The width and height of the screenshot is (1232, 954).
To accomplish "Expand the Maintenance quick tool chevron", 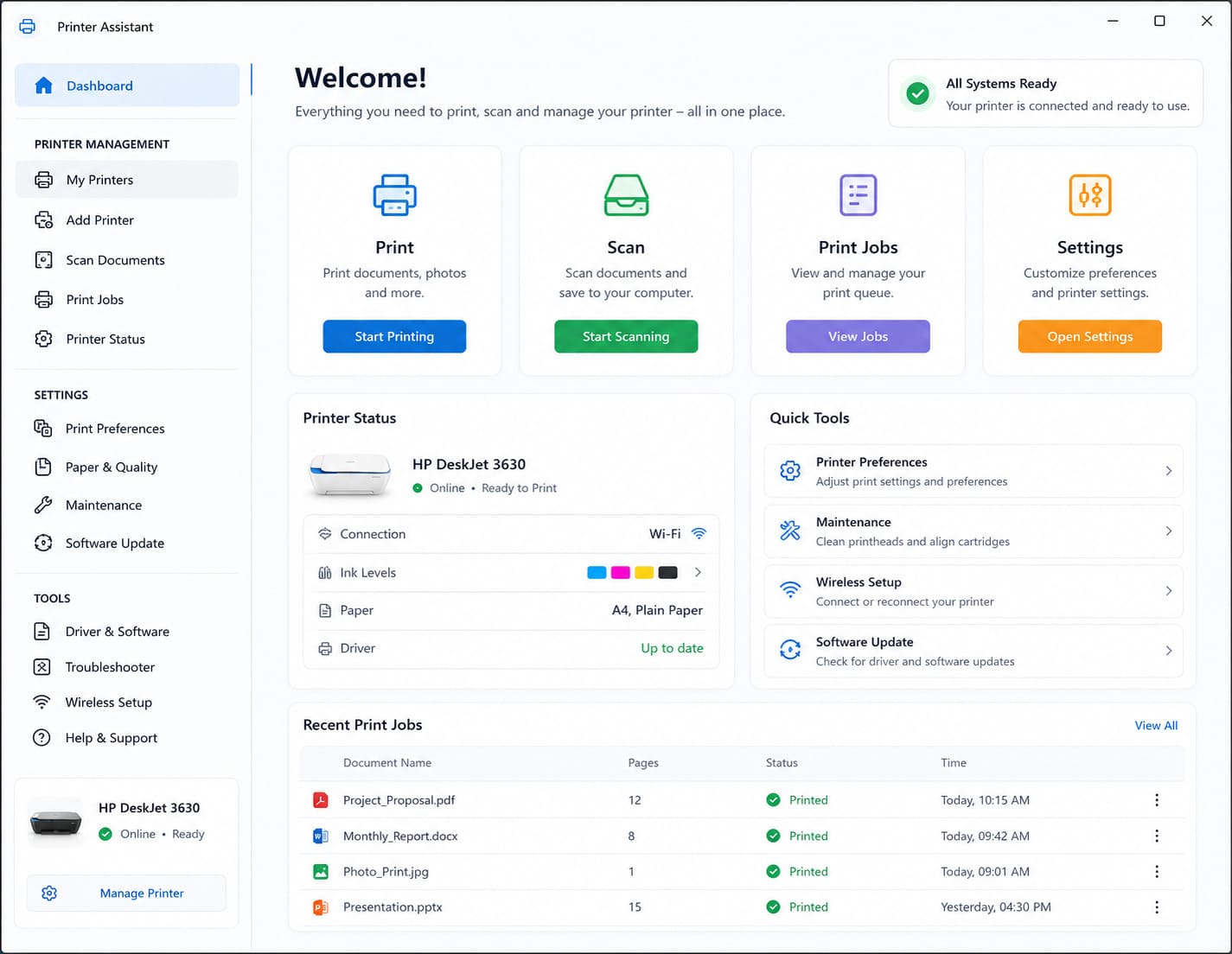I will [1168, 531].
